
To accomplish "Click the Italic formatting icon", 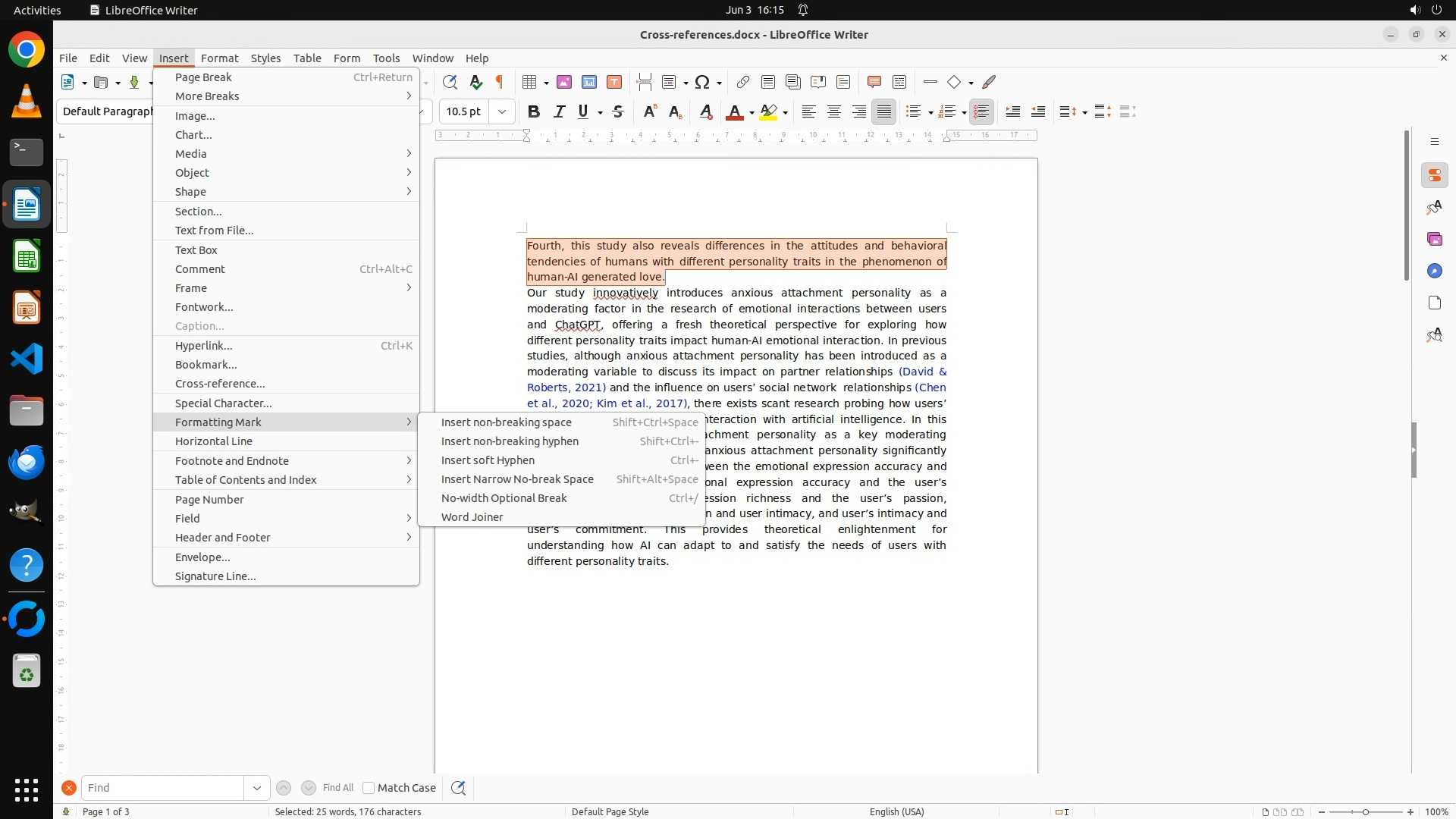I will (x=559, y=111).
